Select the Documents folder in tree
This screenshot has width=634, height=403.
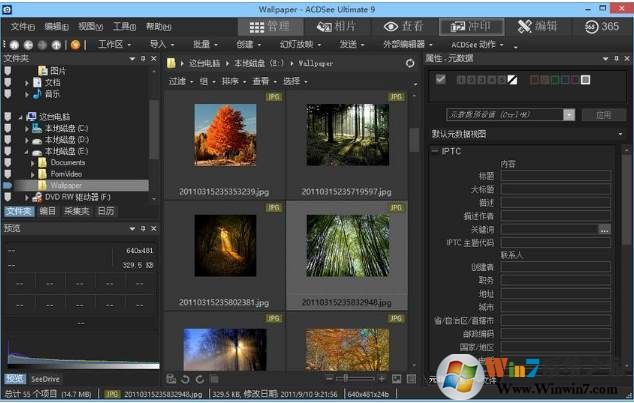coord(68,162)
